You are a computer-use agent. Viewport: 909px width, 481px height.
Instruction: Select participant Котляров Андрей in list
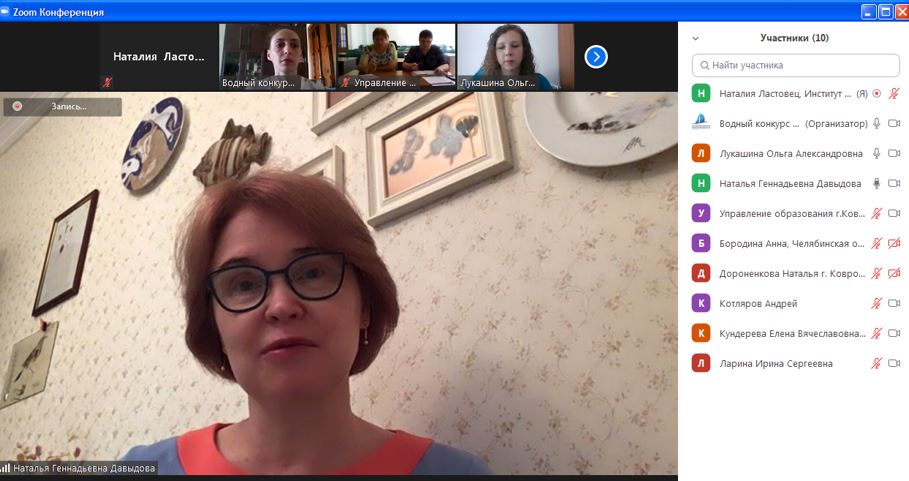click(x=758, y=303)
